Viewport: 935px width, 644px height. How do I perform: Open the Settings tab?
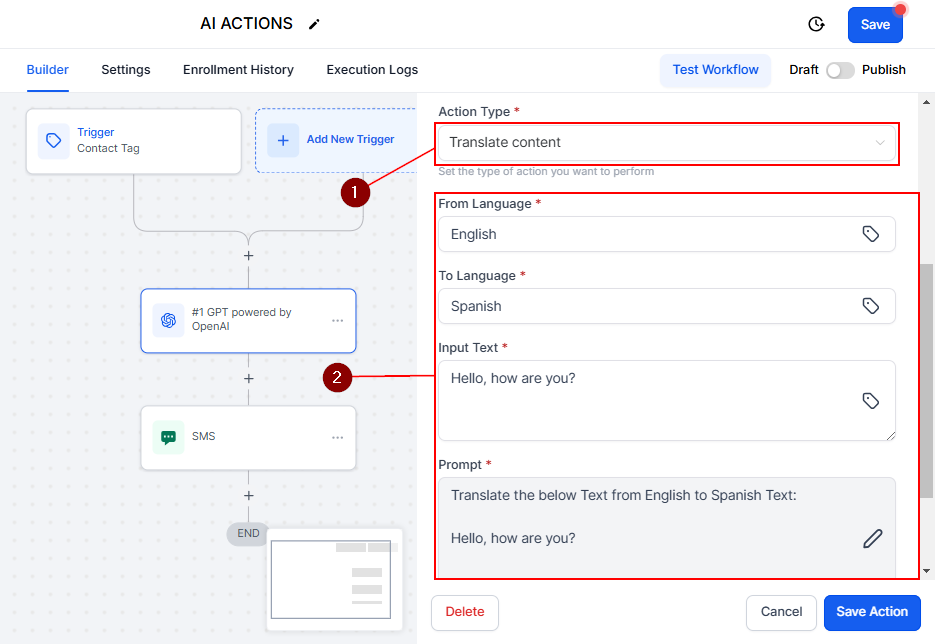[x=126, y=70]
